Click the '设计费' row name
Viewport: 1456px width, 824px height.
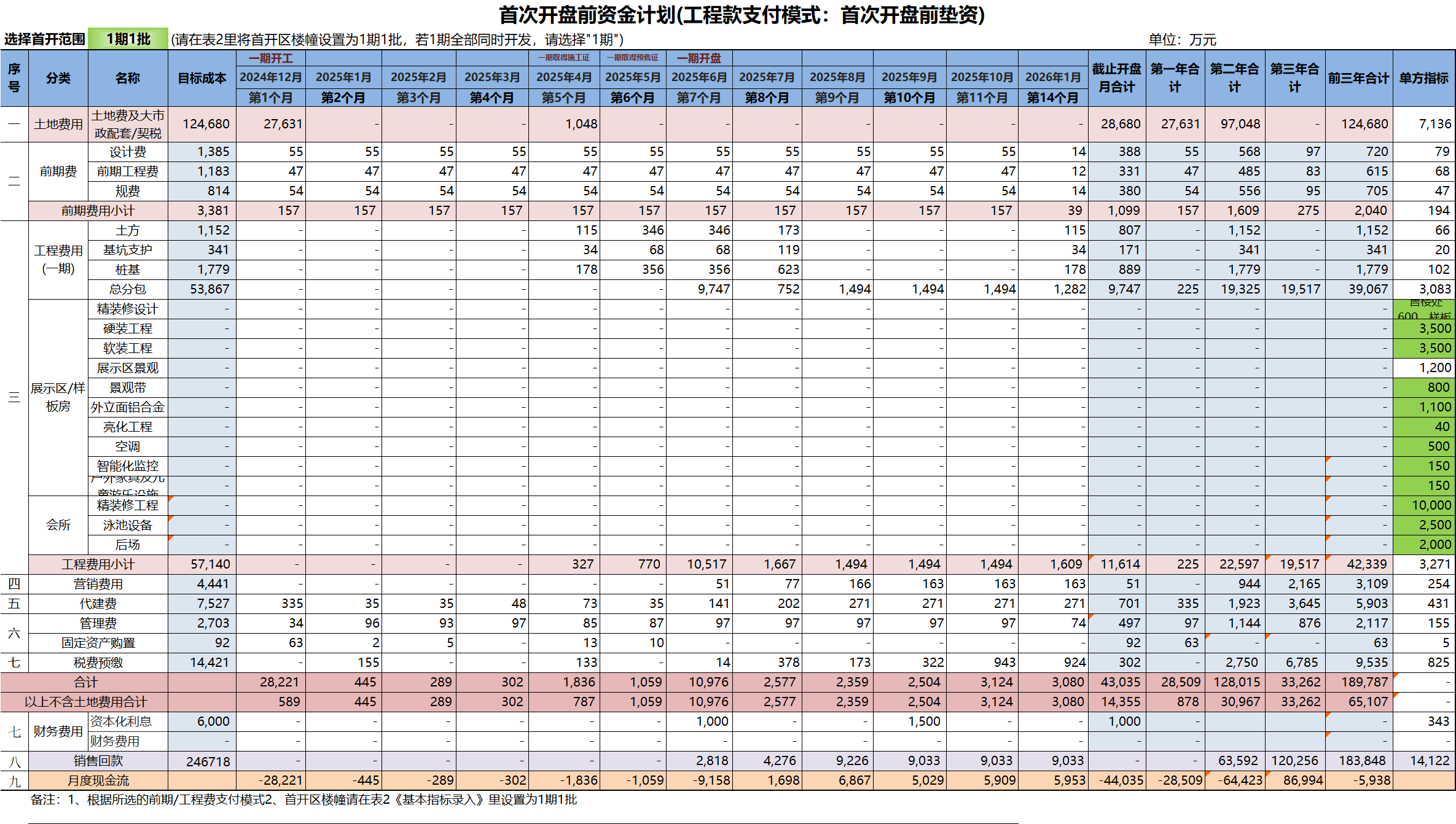128,152
